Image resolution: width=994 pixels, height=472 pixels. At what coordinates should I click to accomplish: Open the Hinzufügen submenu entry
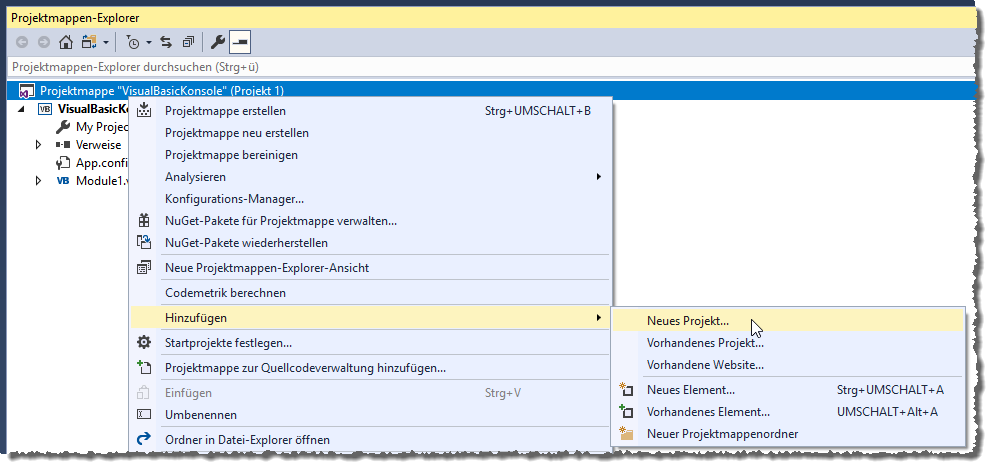(371, 317)
